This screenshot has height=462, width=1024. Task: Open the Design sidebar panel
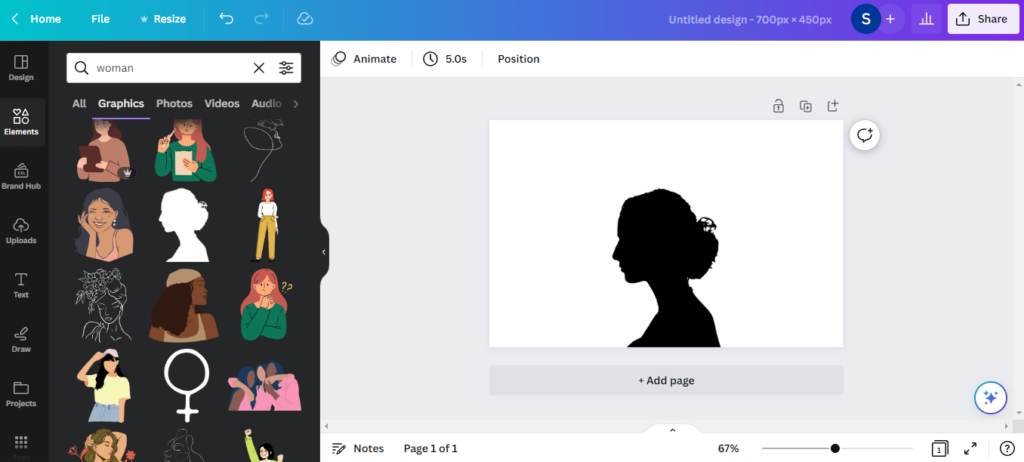click(x=21, y=69)
